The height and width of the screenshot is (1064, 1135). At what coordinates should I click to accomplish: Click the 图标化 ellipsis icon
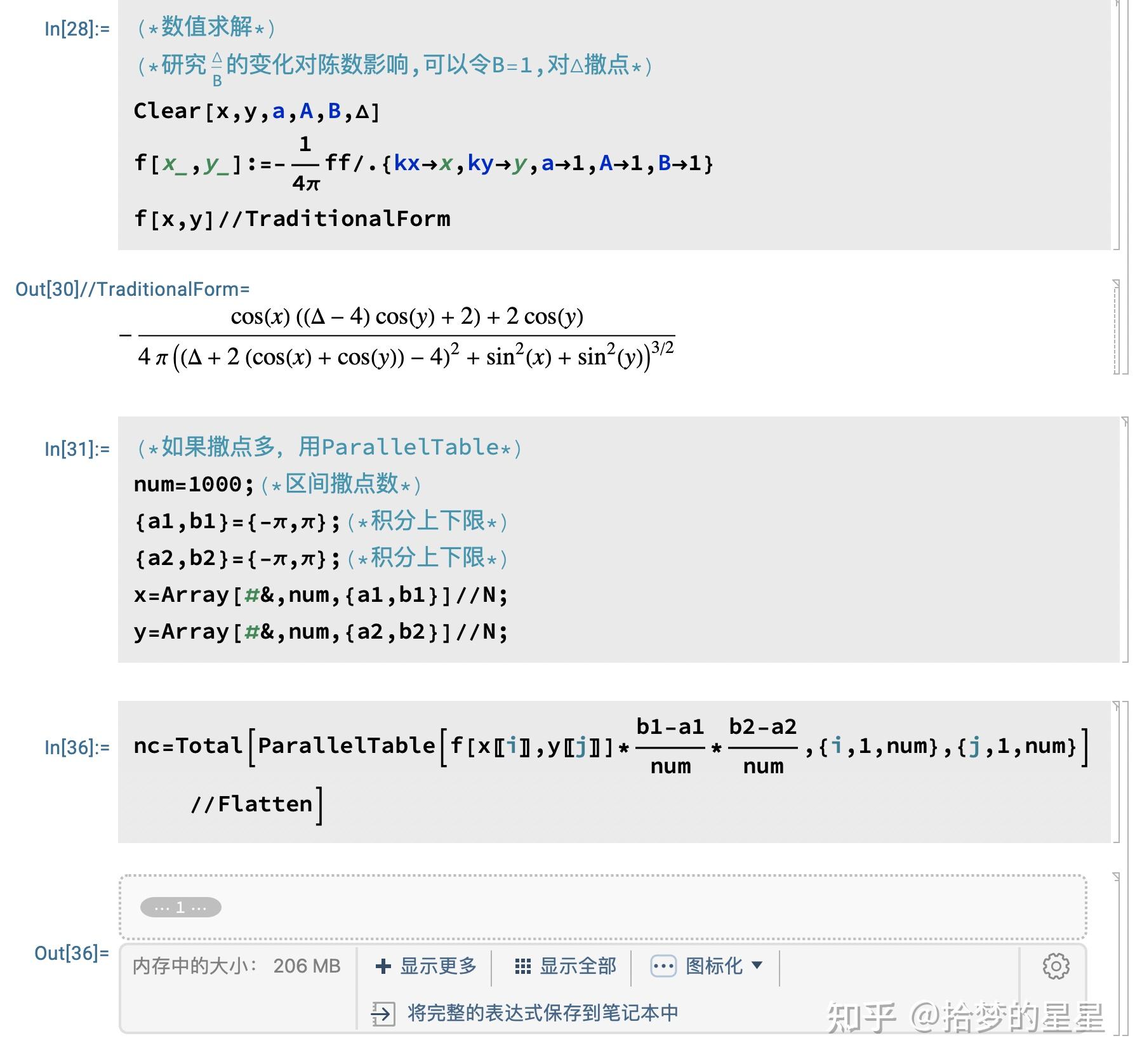coord(663,966)
